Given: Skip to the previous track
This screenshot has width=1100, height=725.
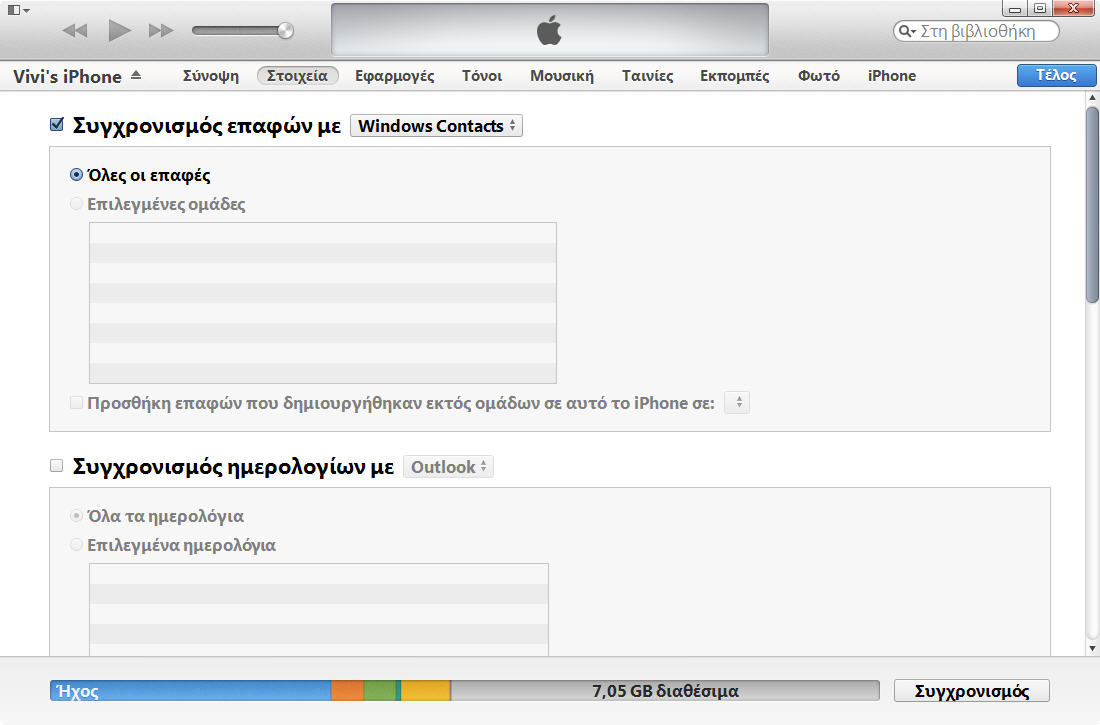Looking at the screenshot, I should pyautogui.click(x=74, y=30).
